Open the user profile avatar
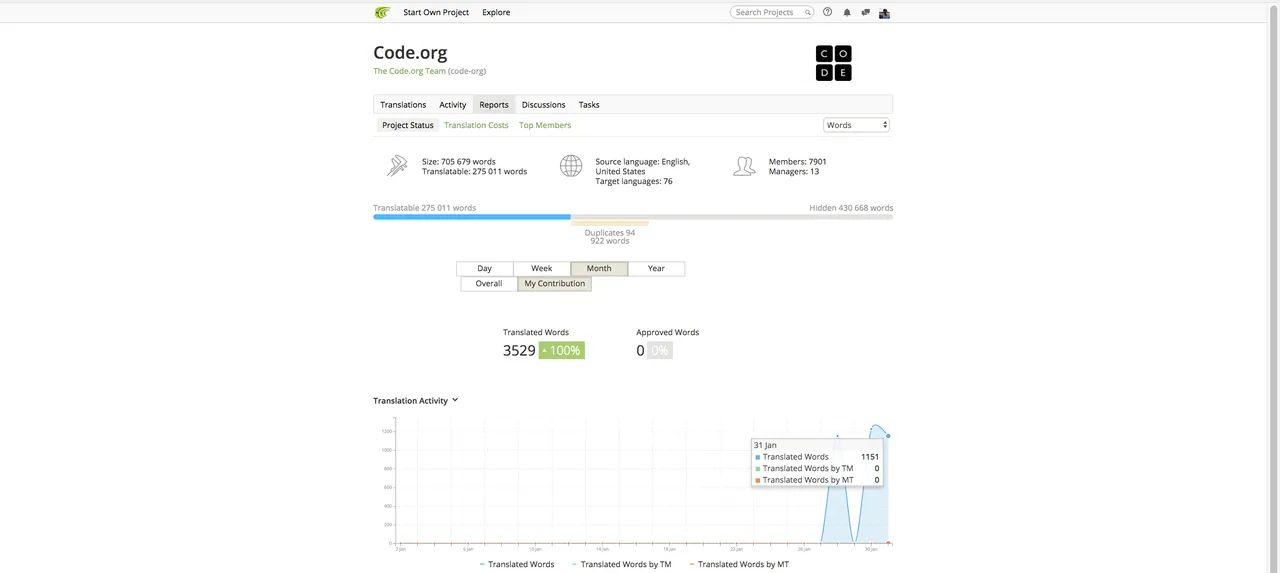The image size is (1280, 573). (884, 13)
